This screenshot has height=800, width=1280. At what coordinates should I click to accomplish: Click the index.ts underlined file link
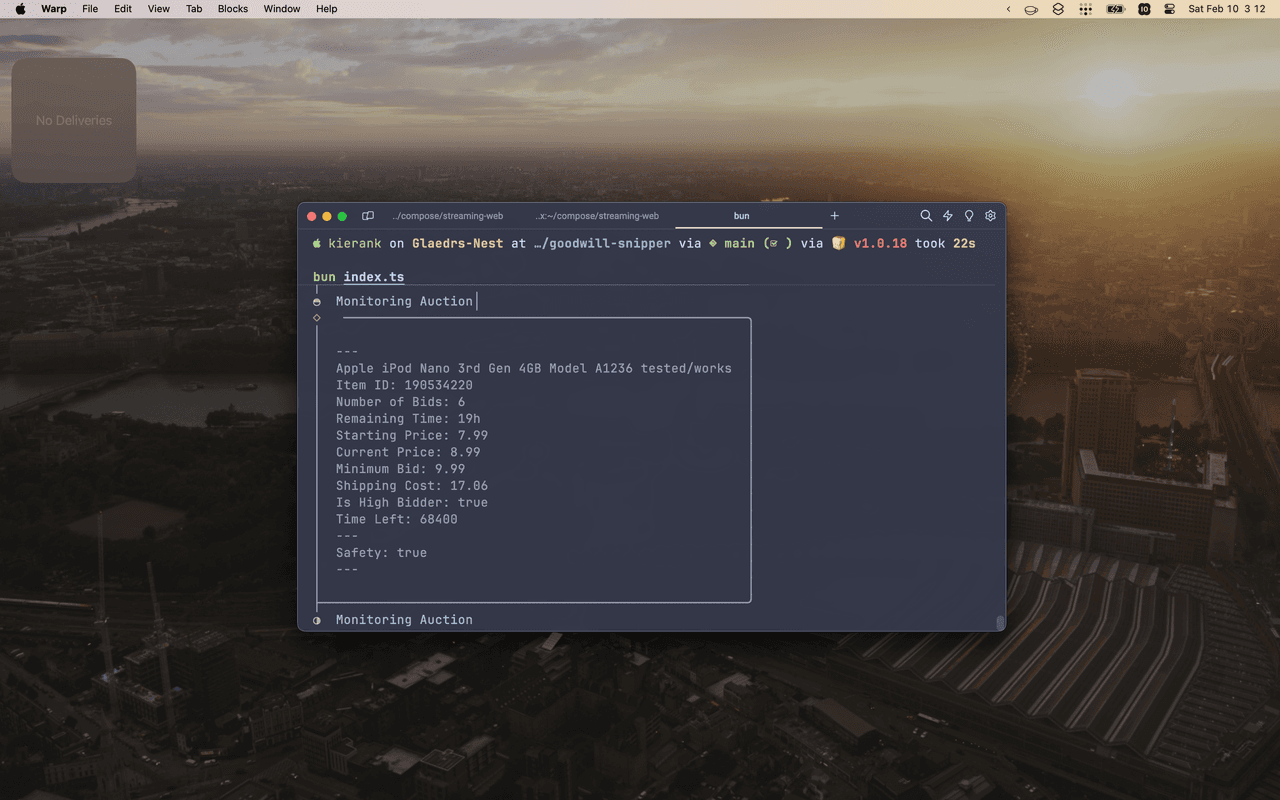pyautogui.click(x=374, y=277)
